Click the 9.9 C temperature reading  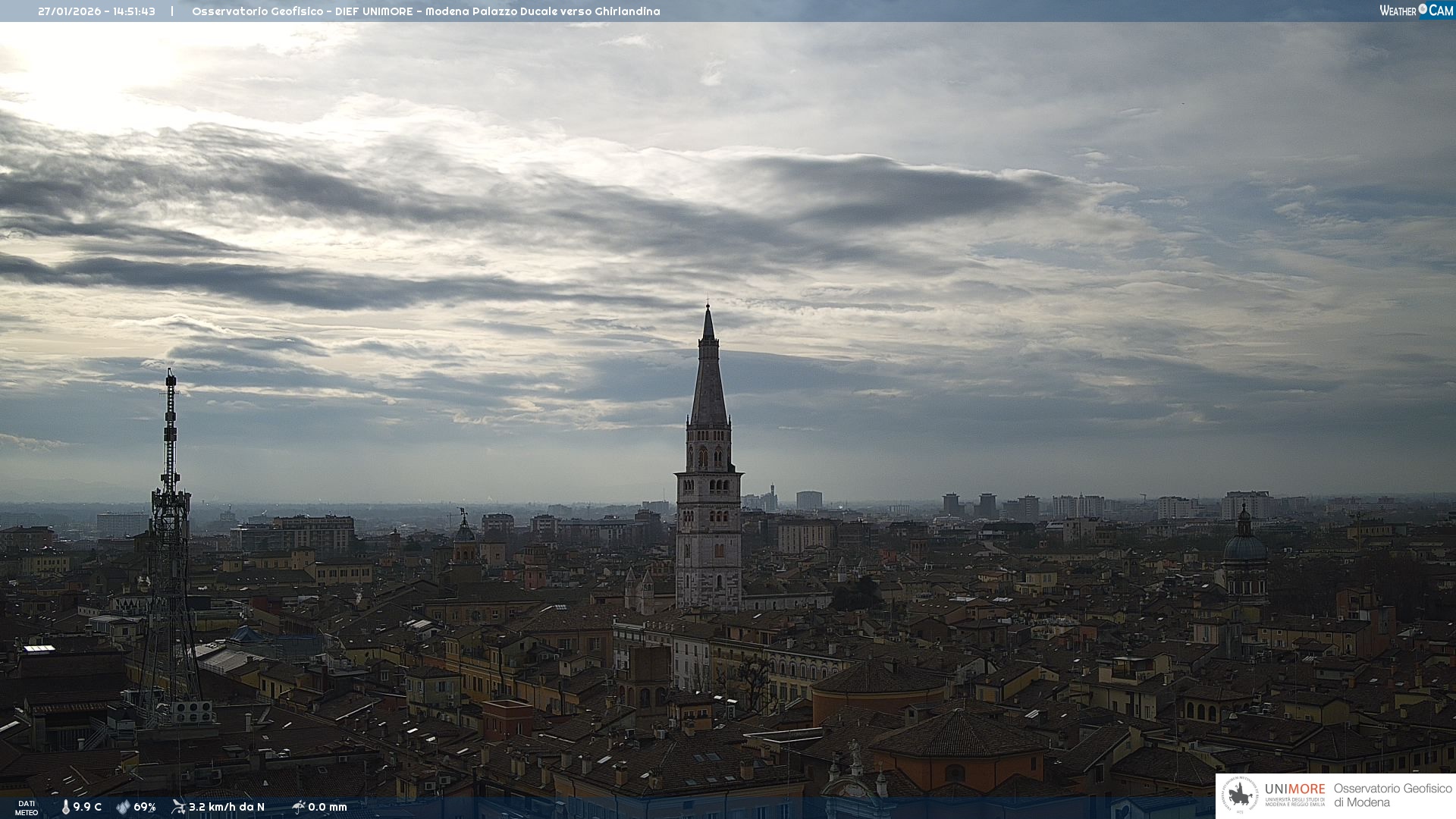87,807
